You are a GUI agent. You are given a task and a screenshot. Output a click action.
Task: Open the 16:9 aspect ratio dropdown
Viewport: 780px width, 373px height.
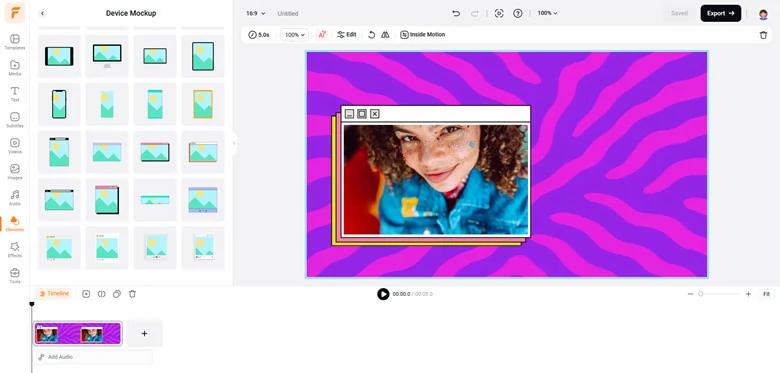click(x=256, y=13)
